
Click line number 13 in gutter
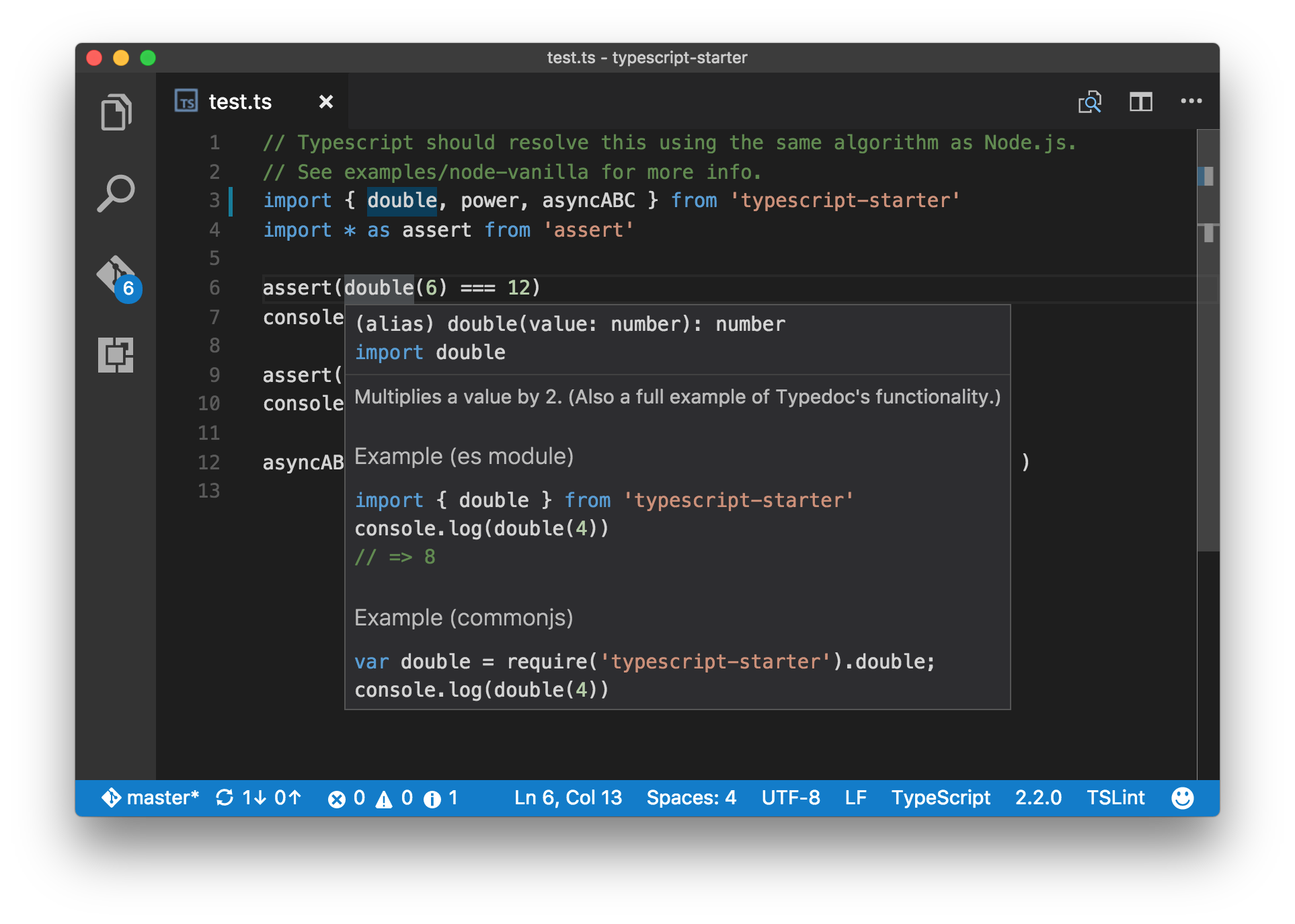[209, 491]
